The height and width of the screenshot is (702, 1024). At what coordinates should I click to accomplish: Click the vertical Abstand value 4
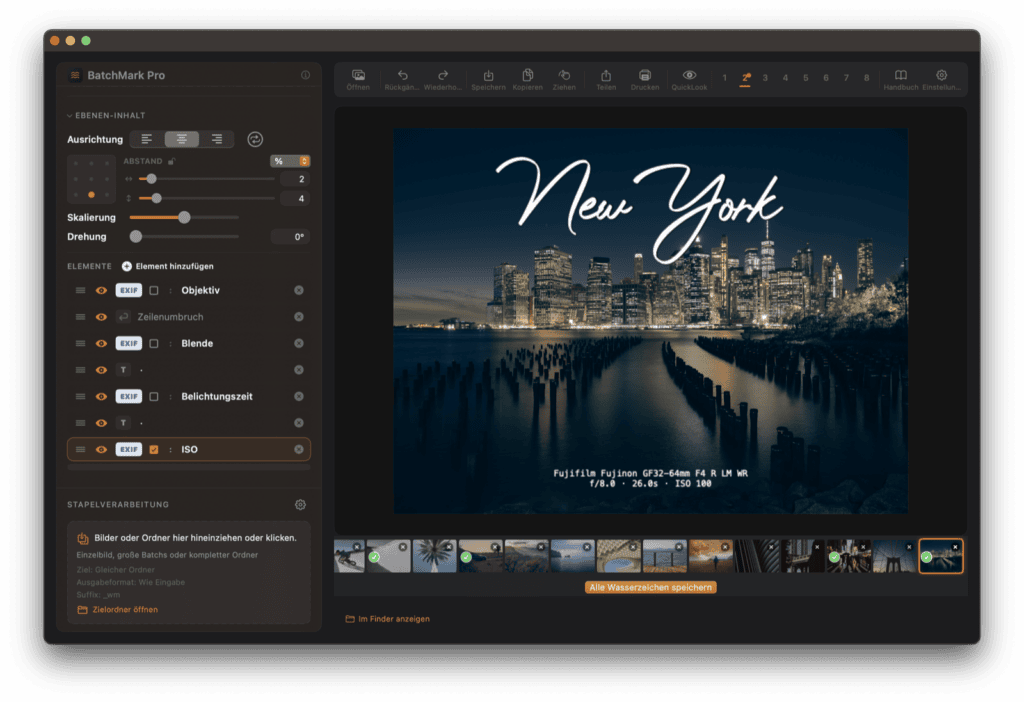(x=295, y=199)
